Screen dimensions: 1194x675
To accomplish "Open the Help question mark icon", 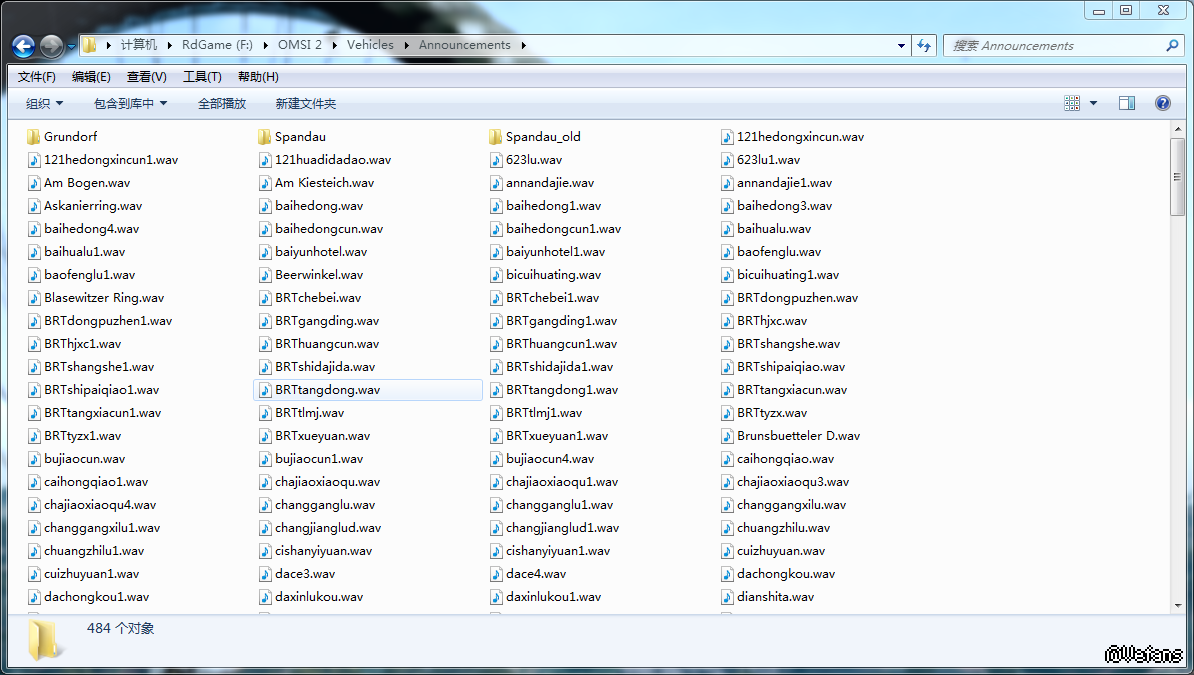I will 1163,103.
